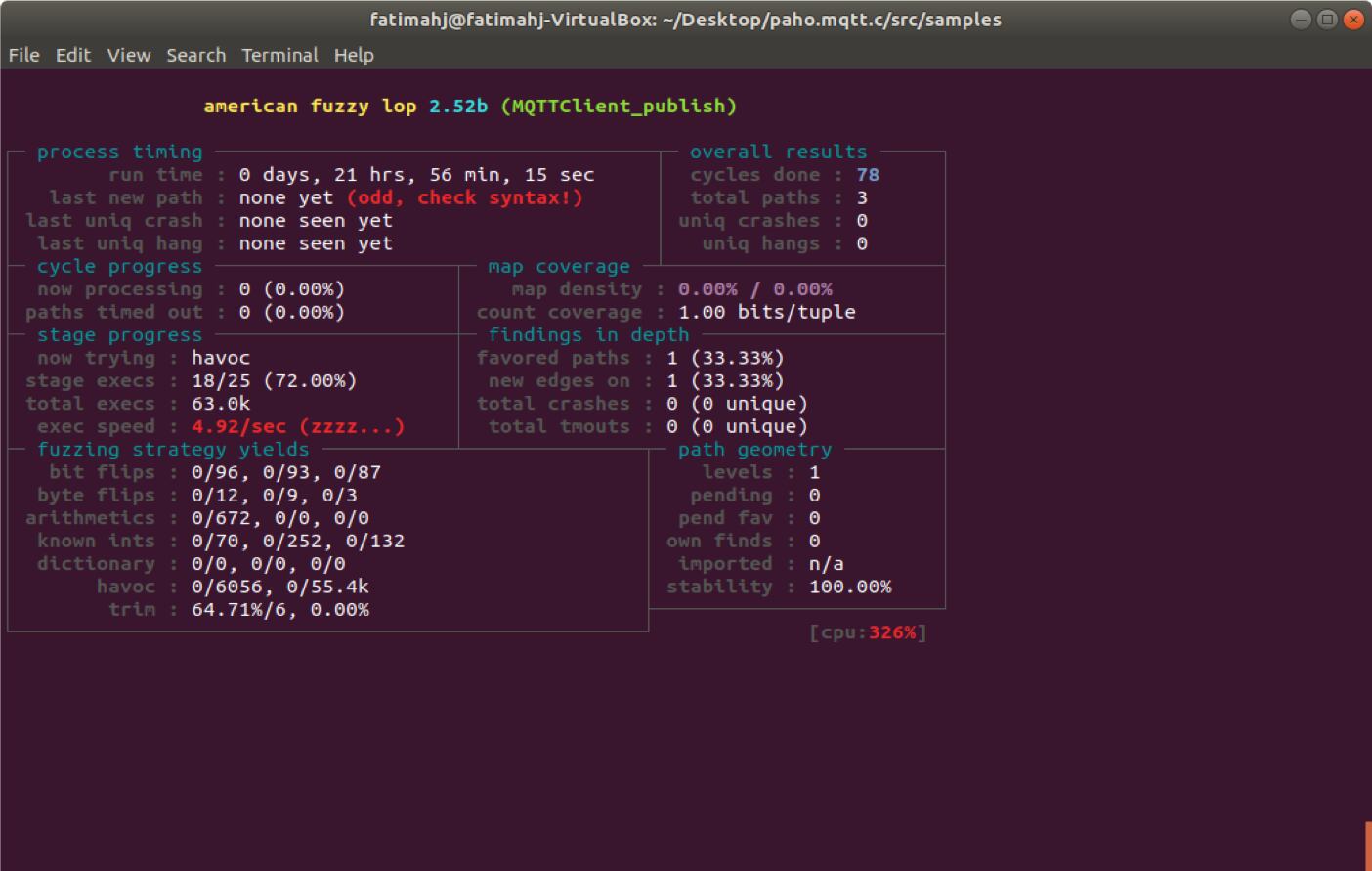Viewport: 1372px width, 871px height.
Task: Click arithmetics '0/672, 0/0, 0/0'
Action: coord(279,518)
